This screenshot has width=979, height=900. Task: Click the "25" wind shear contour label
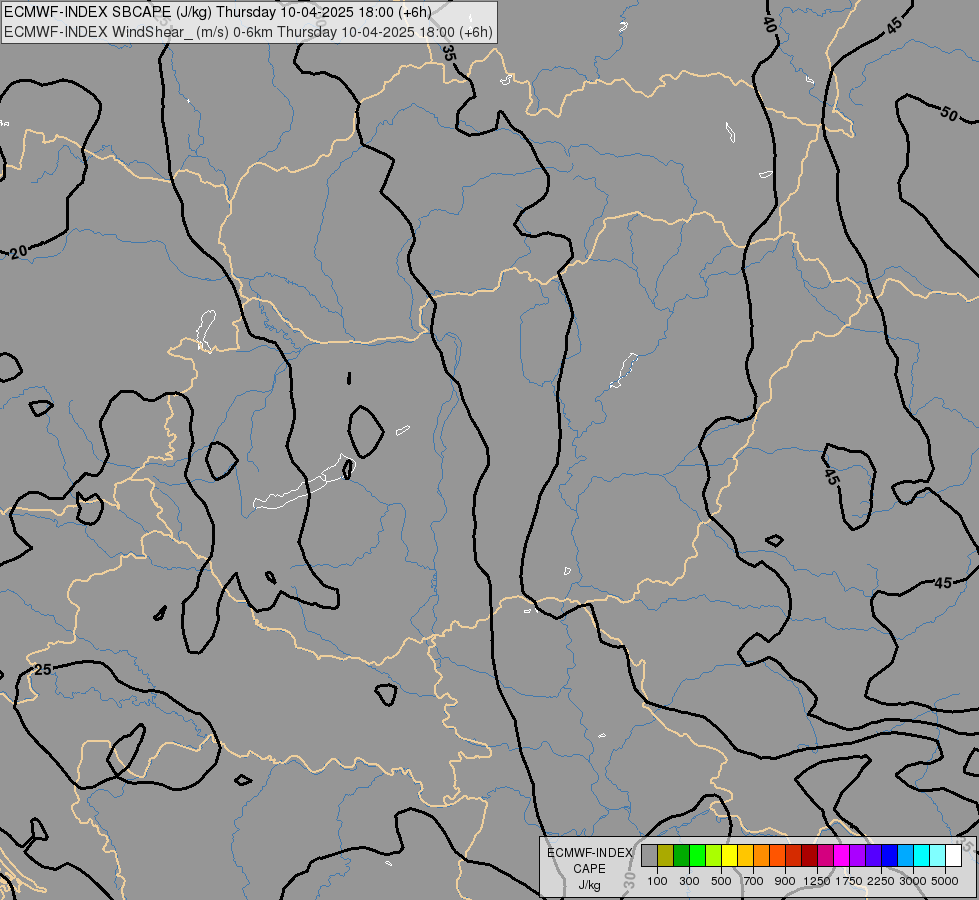42,670
